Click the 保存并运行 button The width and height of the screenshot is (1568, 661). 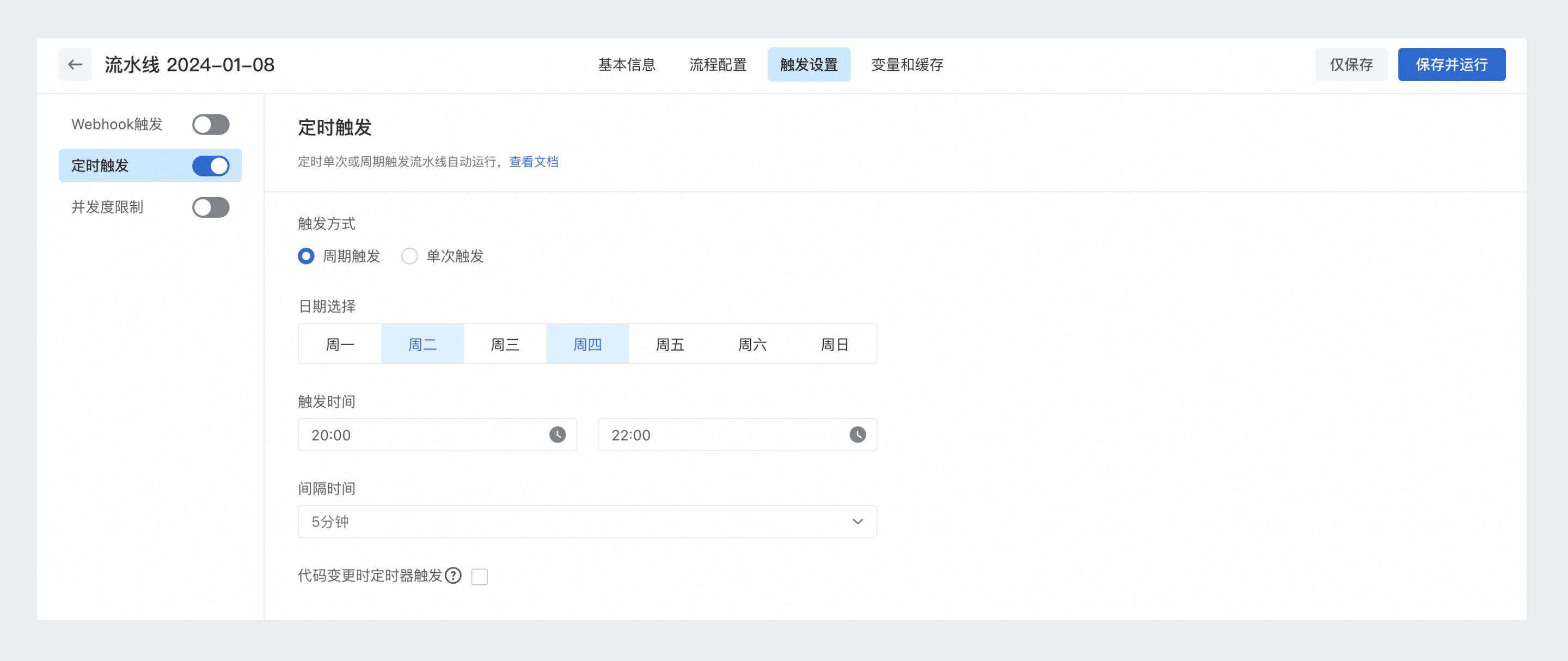tap(1451, 64)
